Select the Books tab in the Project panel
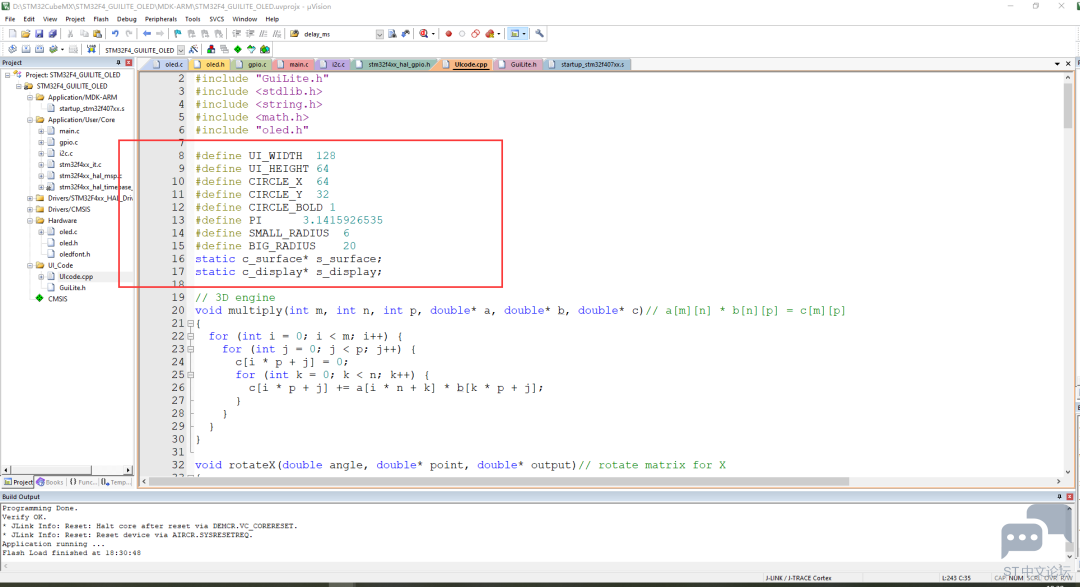1080x587 pixels. [x=50, y=482]
